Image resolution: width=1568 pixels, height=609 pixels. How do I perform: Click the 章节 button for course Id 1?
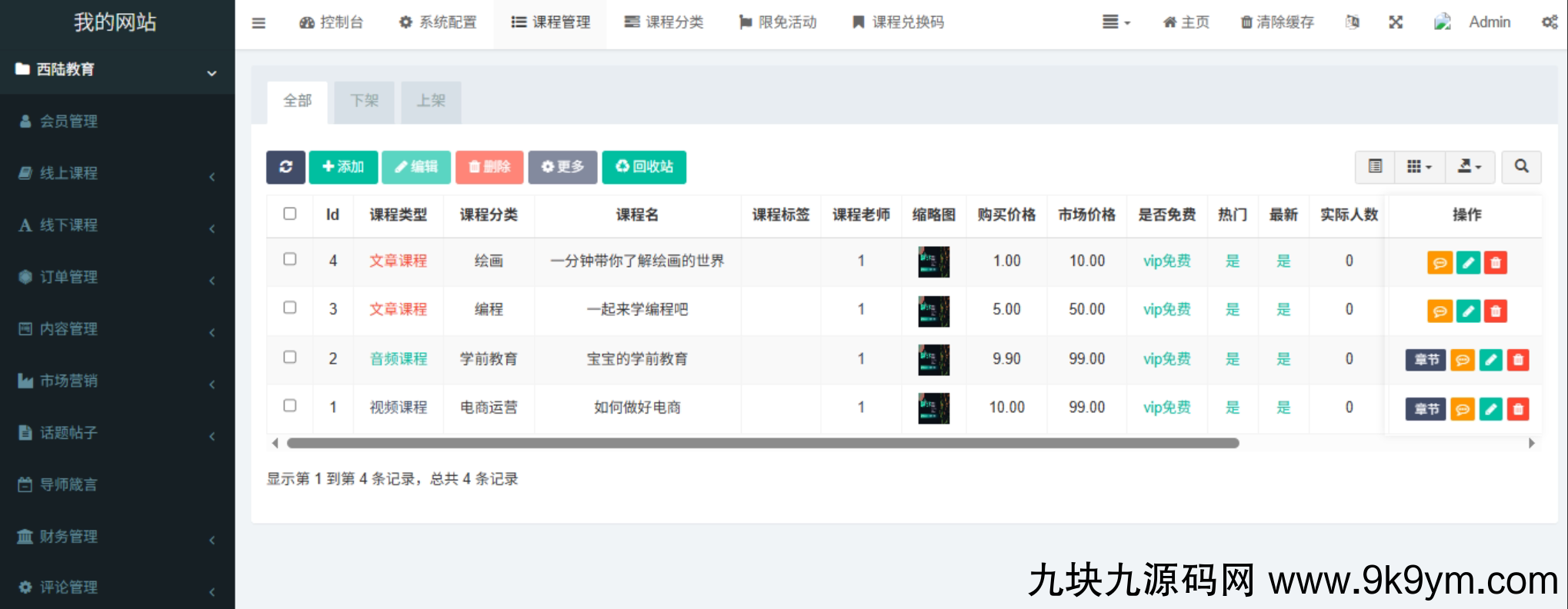[x=1426, y=409]
